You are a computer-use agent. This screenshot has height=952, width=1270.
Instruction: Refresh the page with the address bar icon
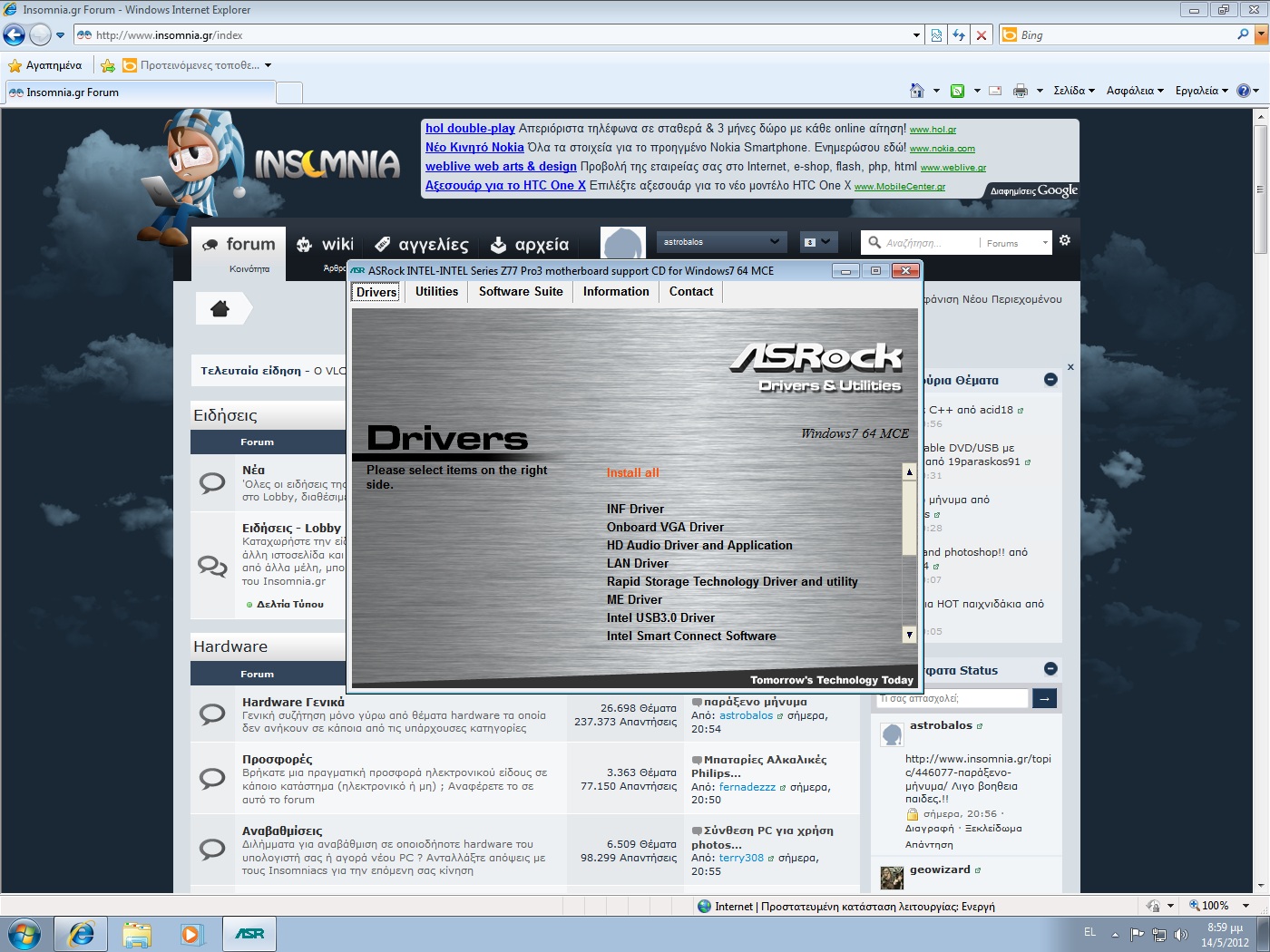(x=959, y=35)
